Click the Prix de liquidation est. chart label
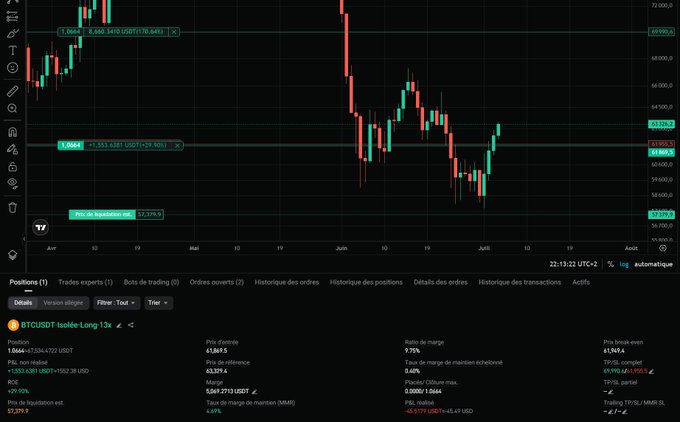Screen dimensions: 680x422 click(102, 214)
